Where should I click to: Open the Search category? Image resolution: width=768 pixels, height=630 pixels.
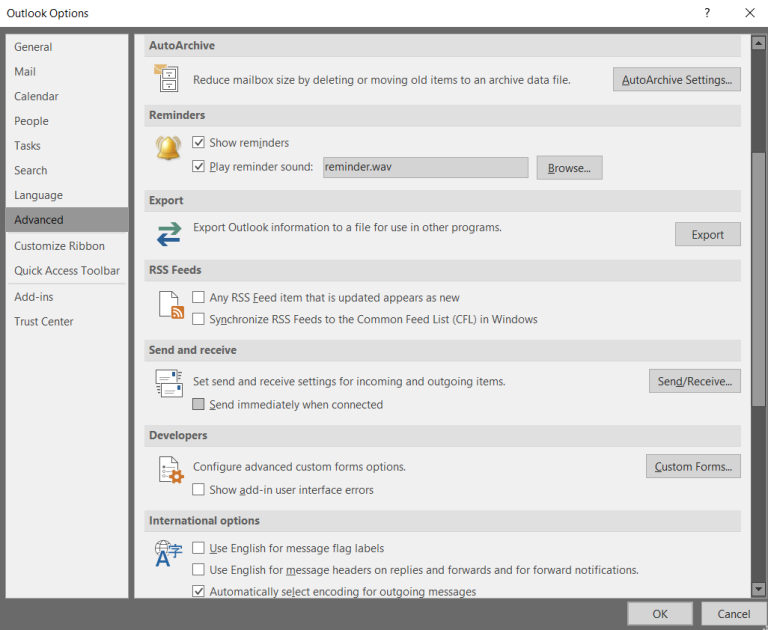click(x=67, y=170)
